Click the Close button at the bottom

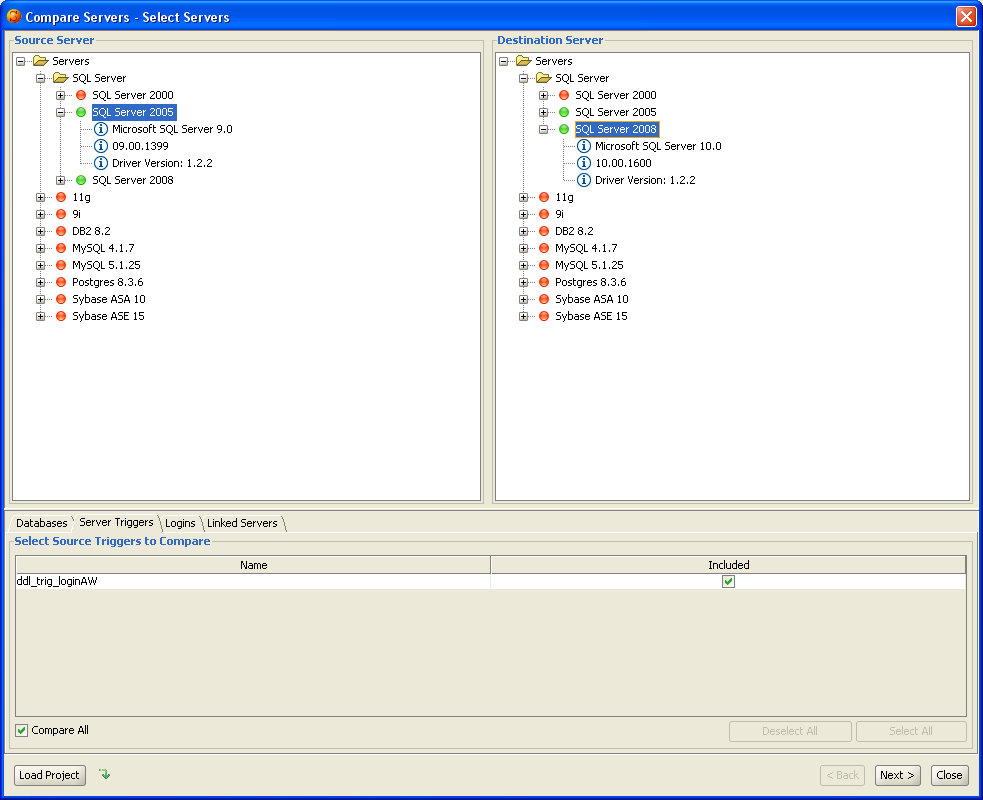949,775
